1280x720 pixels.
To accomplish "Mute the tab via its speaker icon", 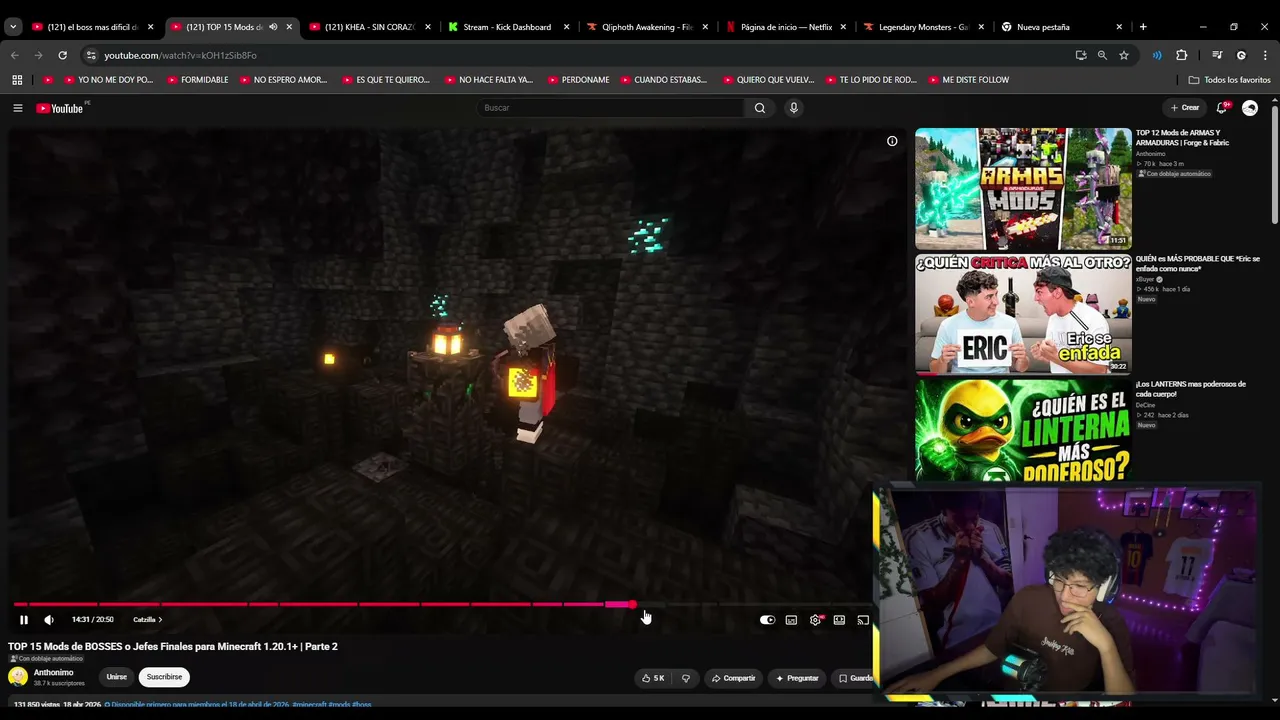I will (x=273, y=27).
